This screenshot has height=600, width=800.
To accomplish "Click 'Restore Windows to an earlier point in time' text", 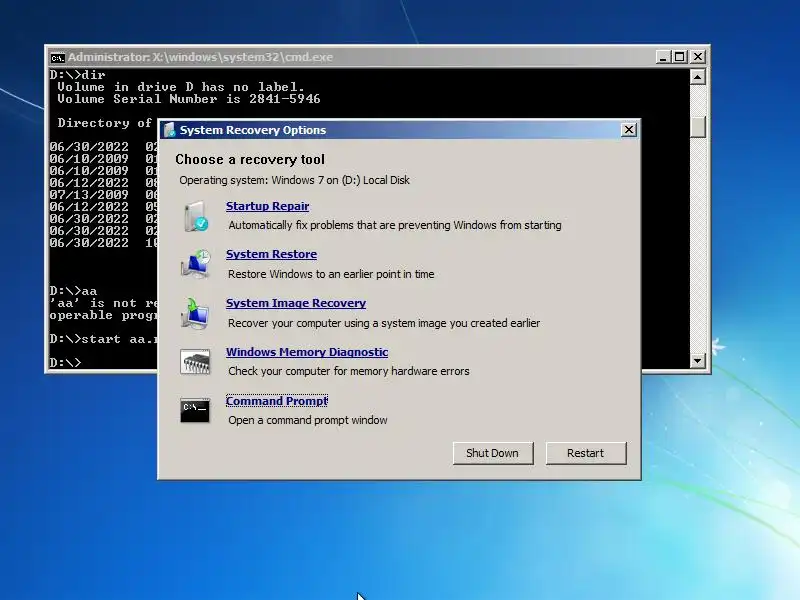I will coord(331,274).
